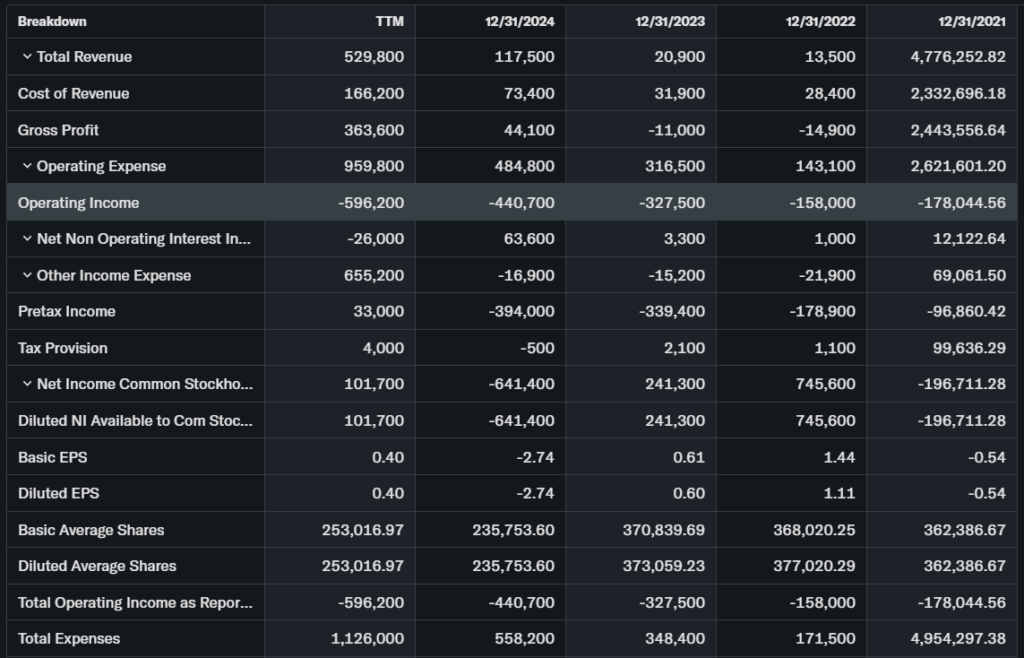The width and height of the screenshot is (1024, 658).
Task: Click the Pretax Income row label
Action: coord(66,311)
